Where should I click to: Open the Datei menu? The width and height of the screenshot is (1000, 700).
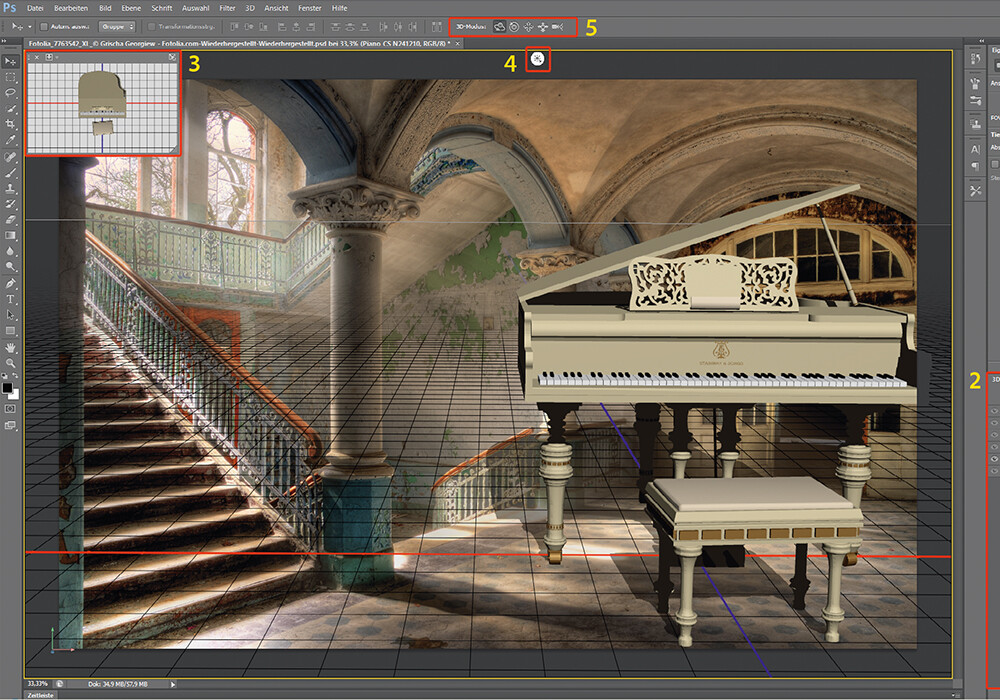pyautogui.click(x=35, y=8)
